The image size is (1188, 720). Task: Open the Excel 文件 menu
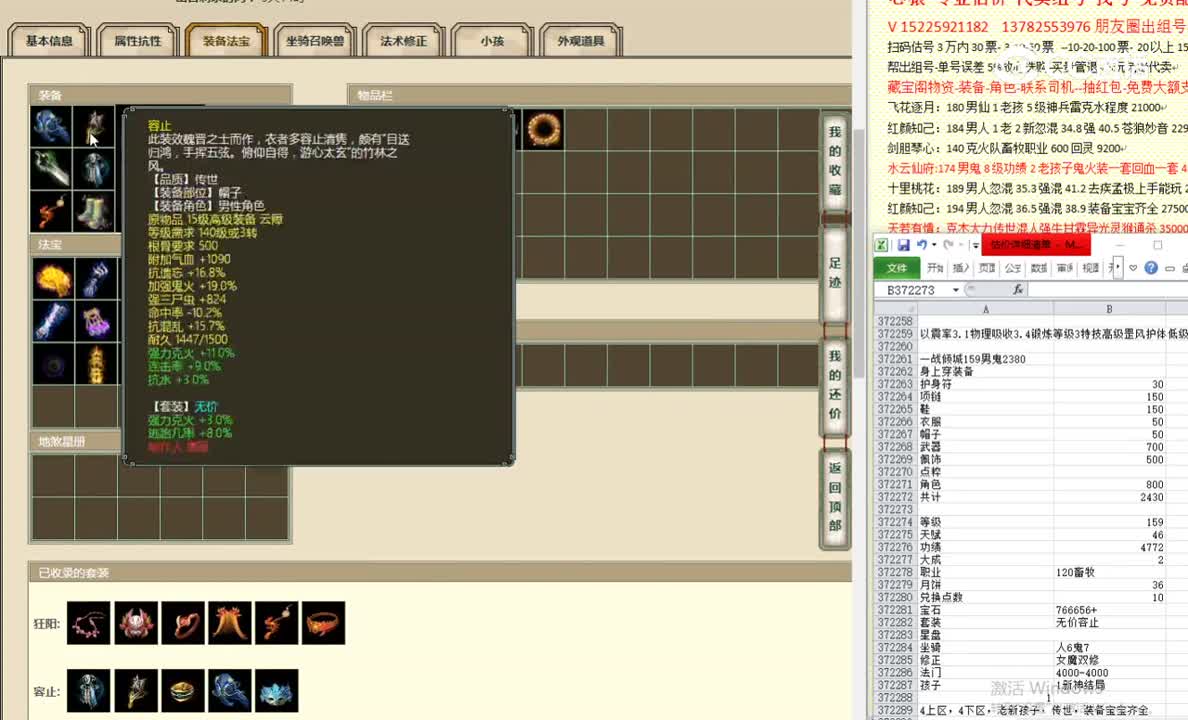click(x=897, y=268)
